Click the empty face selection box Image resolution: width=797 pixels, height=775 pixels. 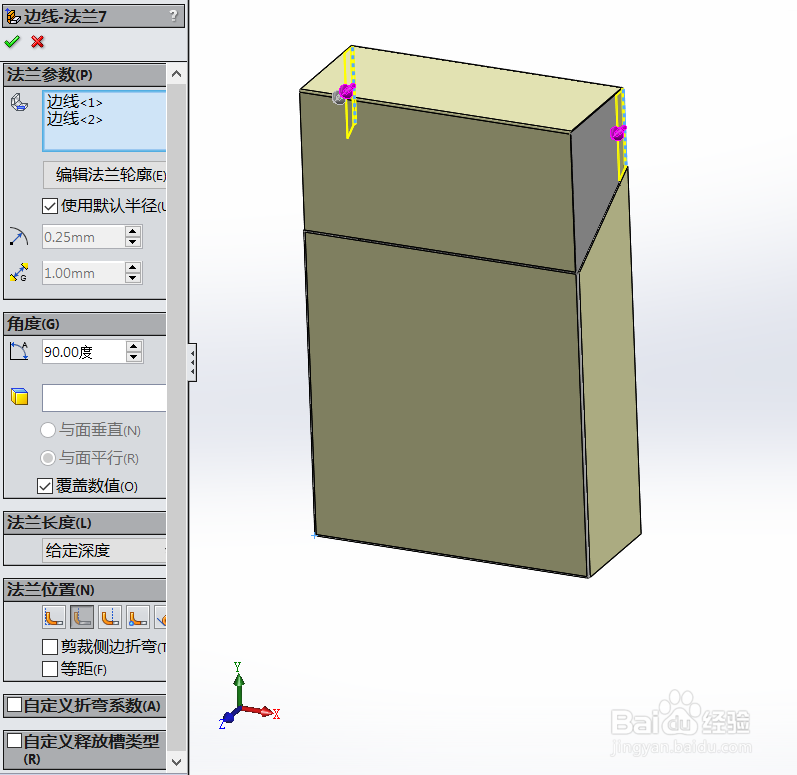(x=104, y=398)
